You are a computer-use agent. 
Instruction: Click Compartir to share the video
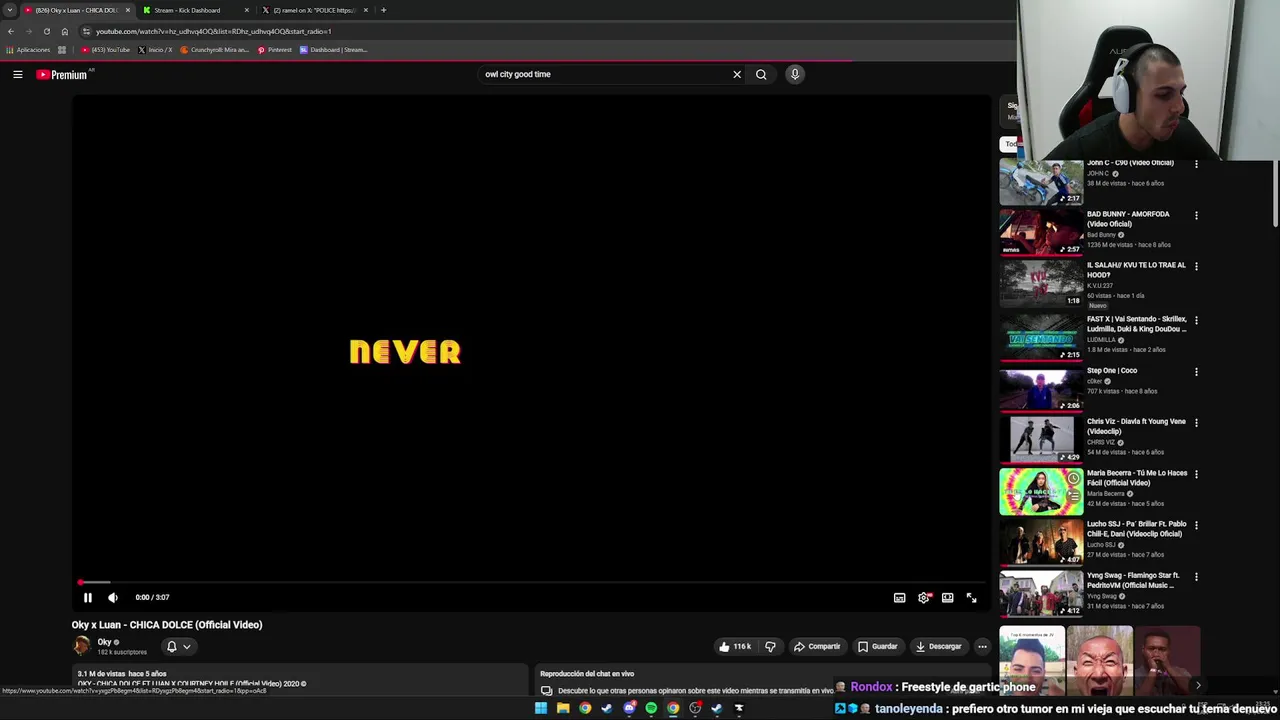coord(817,646)
